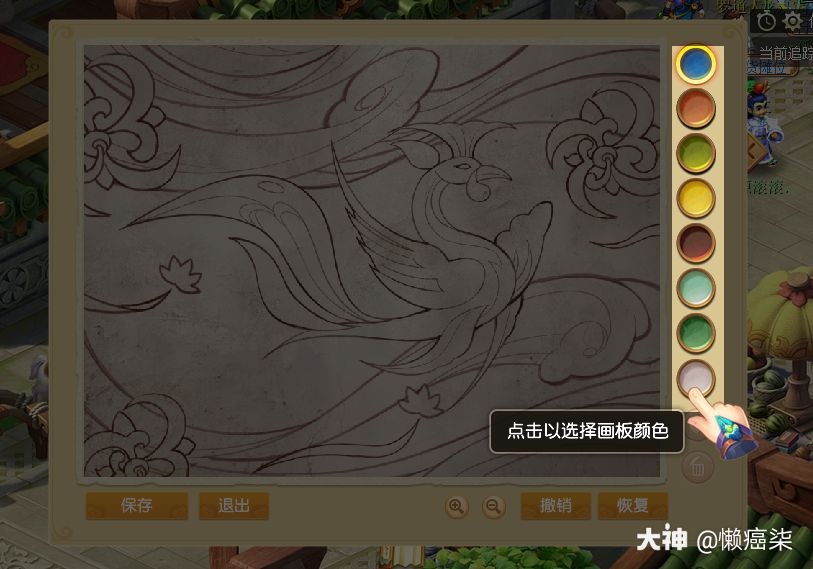The width and height of the screenshot is (813, 569).
Task: Click the 退出 exit button
Action: click(x=234, y=506)
